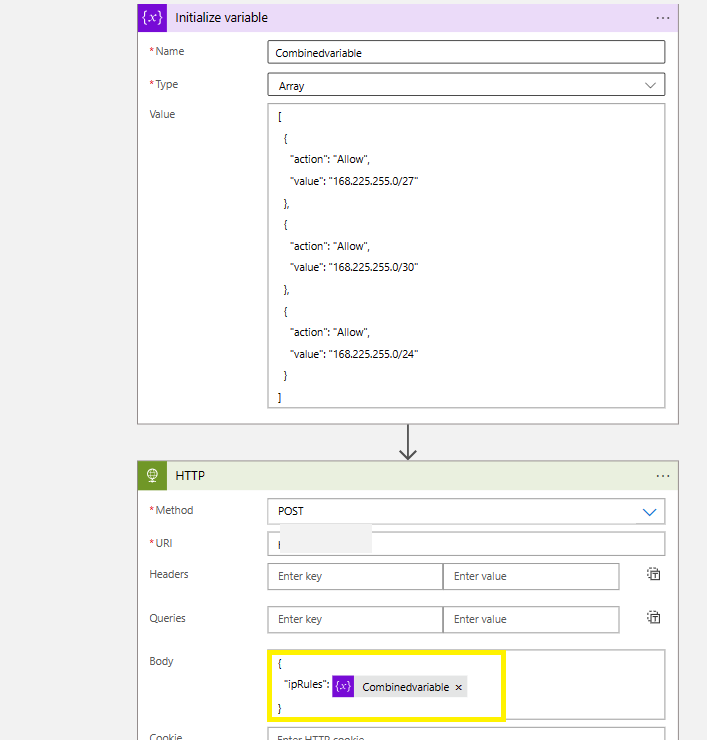Expand the Type dropdown showing Array
707x741 pixels.
(x=466, y=85)
